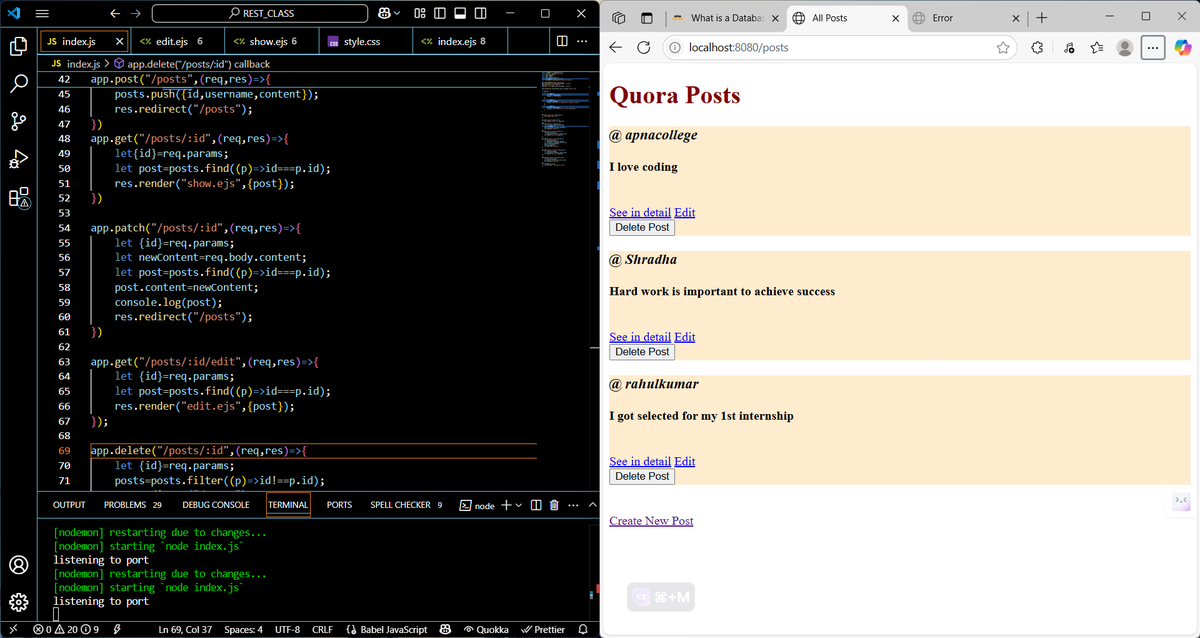Image resolution: width=1200 pixels, height=638 pixels.
Task: Kill terminal with the trash icon
Action: [x=554, y=505]
